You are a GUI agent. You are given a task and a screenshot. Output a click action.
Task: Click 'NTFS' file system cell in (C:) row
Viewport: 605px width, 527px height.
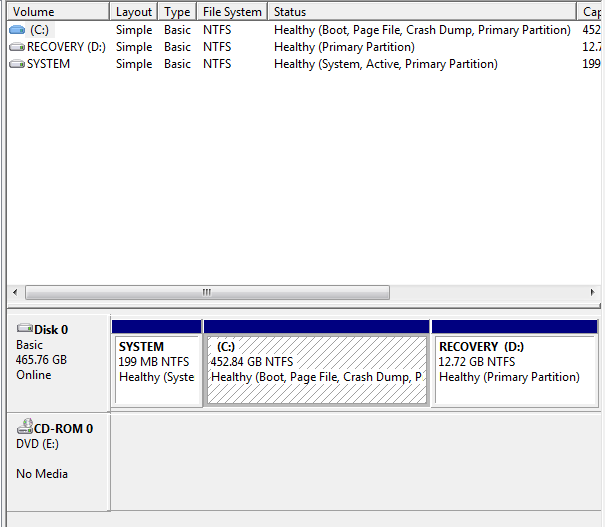click(x=217, y=30)
